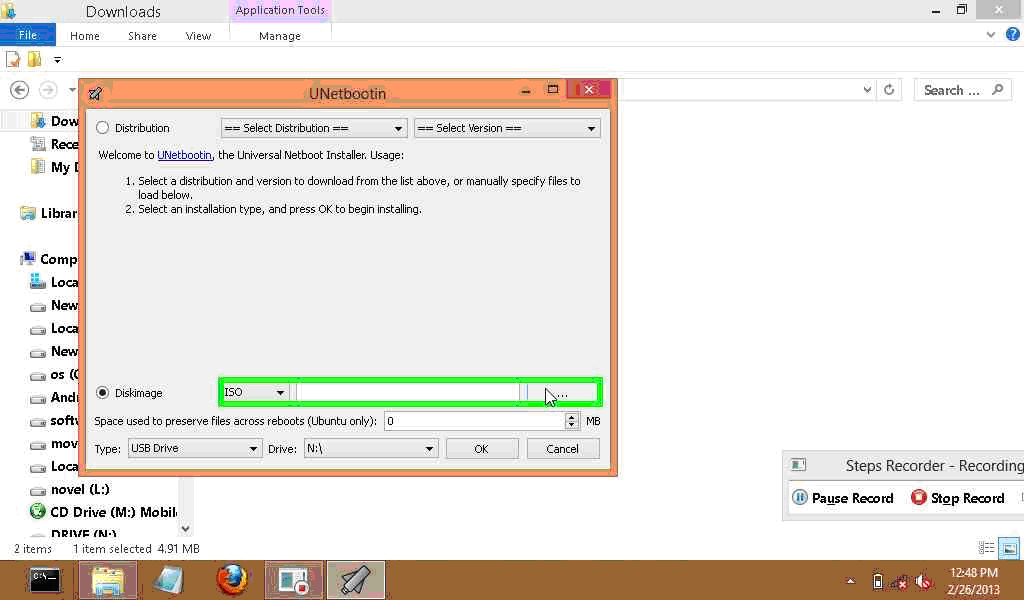The height and width of the screenshot is (600, 1024).
Task: Switch to large icons view icon
Action: (x=1009, y=548)
